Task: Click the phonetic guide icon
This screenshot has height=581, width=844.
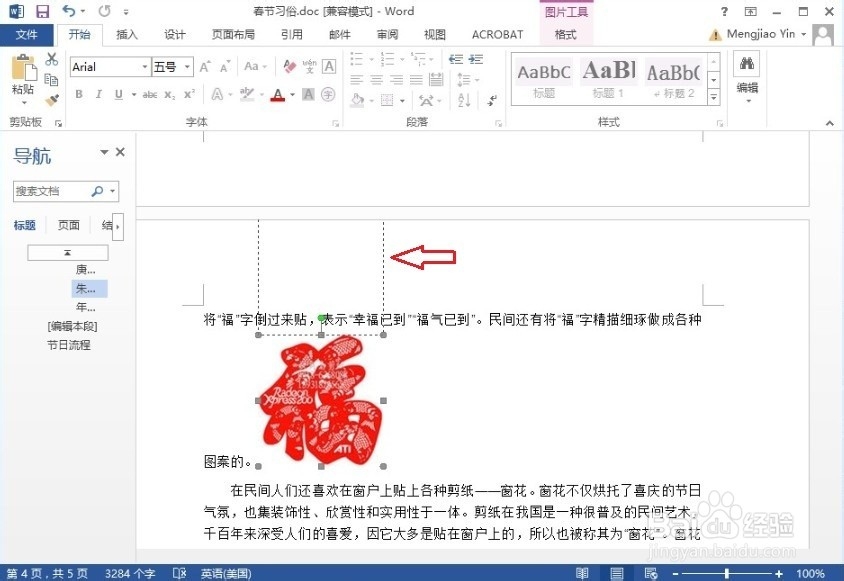Action: coord(310,66)
